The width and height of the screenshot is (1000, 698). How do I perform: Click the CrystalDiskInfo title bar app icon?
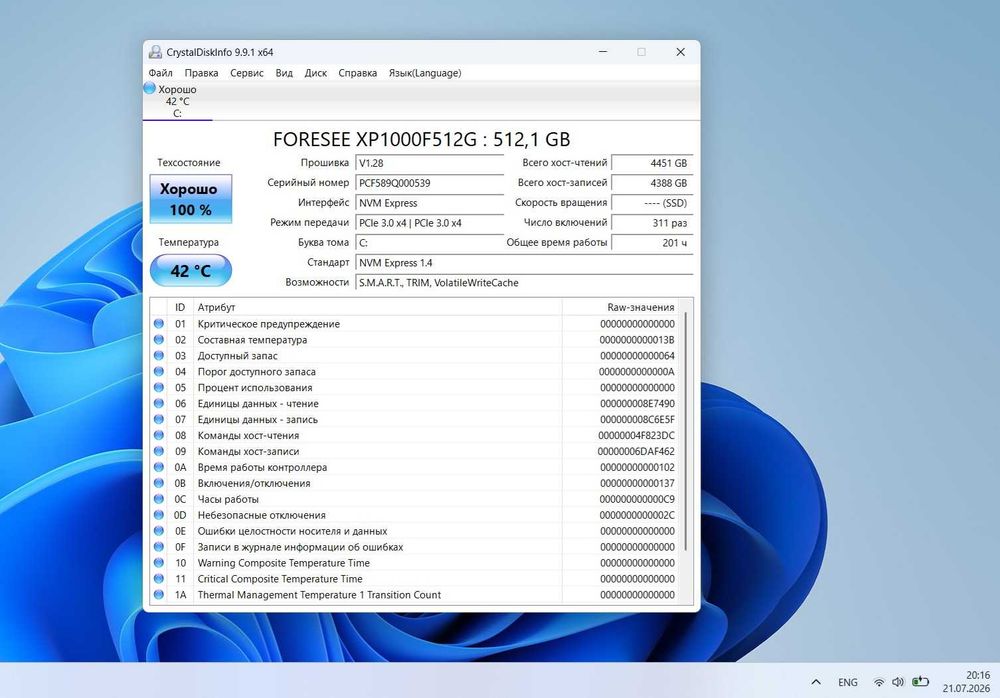point(155,52)
